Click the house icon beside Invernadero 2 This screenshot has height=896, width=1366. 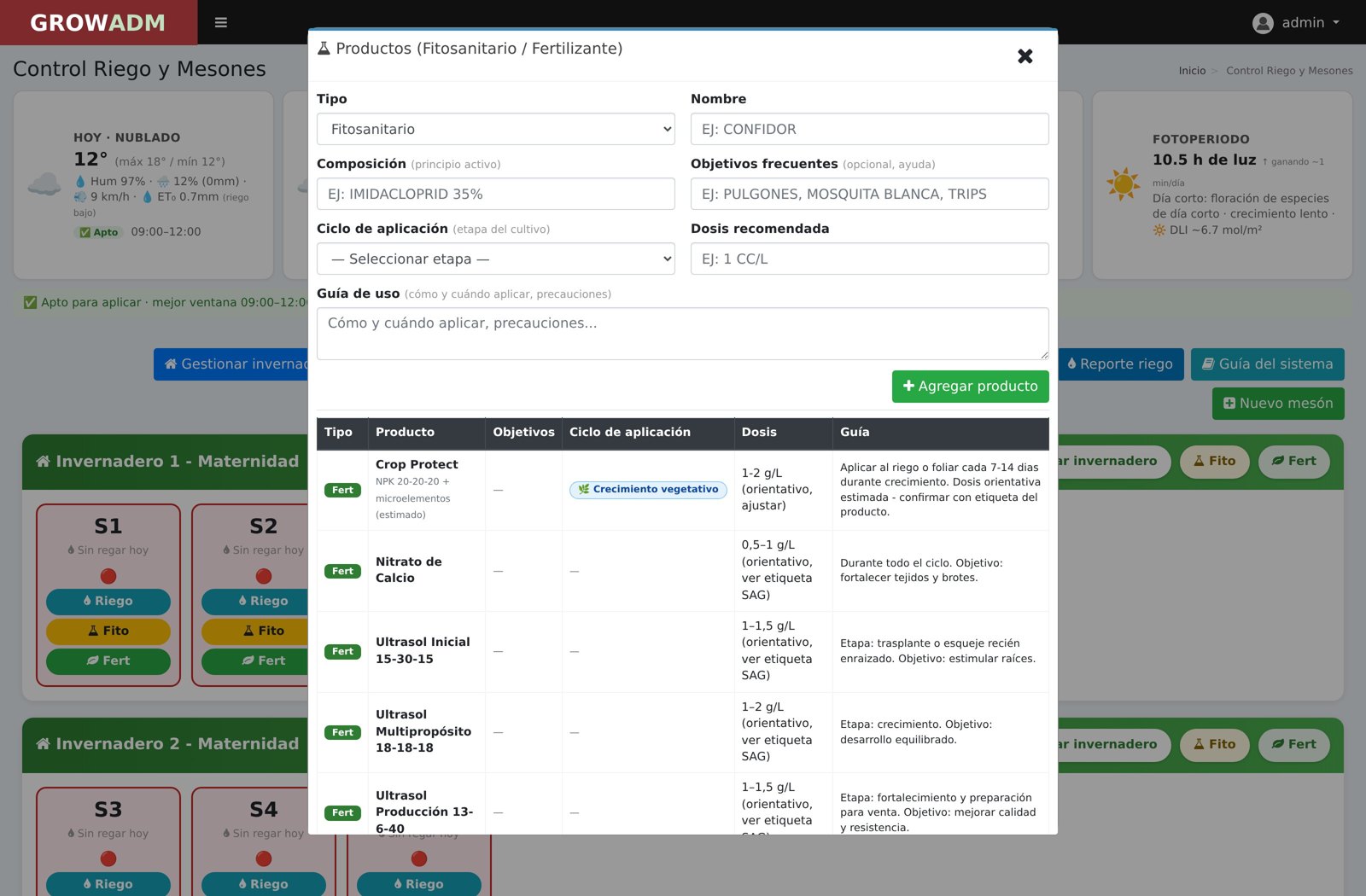point(44,744)
